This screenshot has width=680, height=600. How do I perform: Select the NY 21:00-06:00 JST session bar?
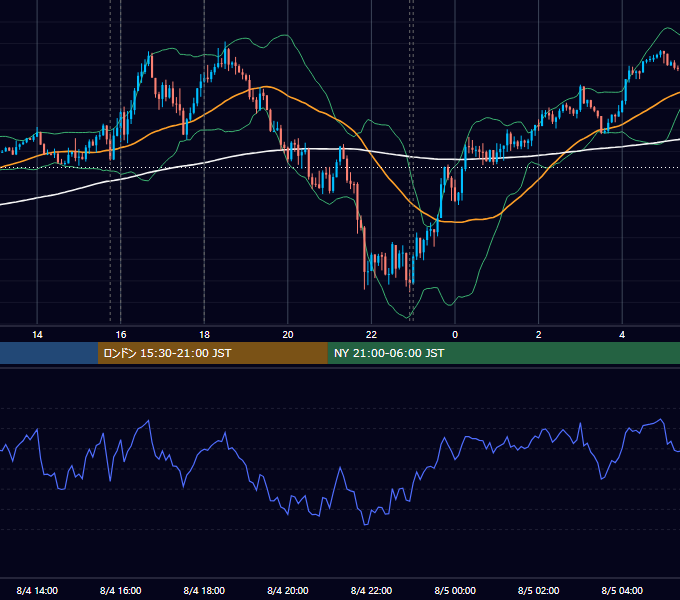click(x=503, y=353)
